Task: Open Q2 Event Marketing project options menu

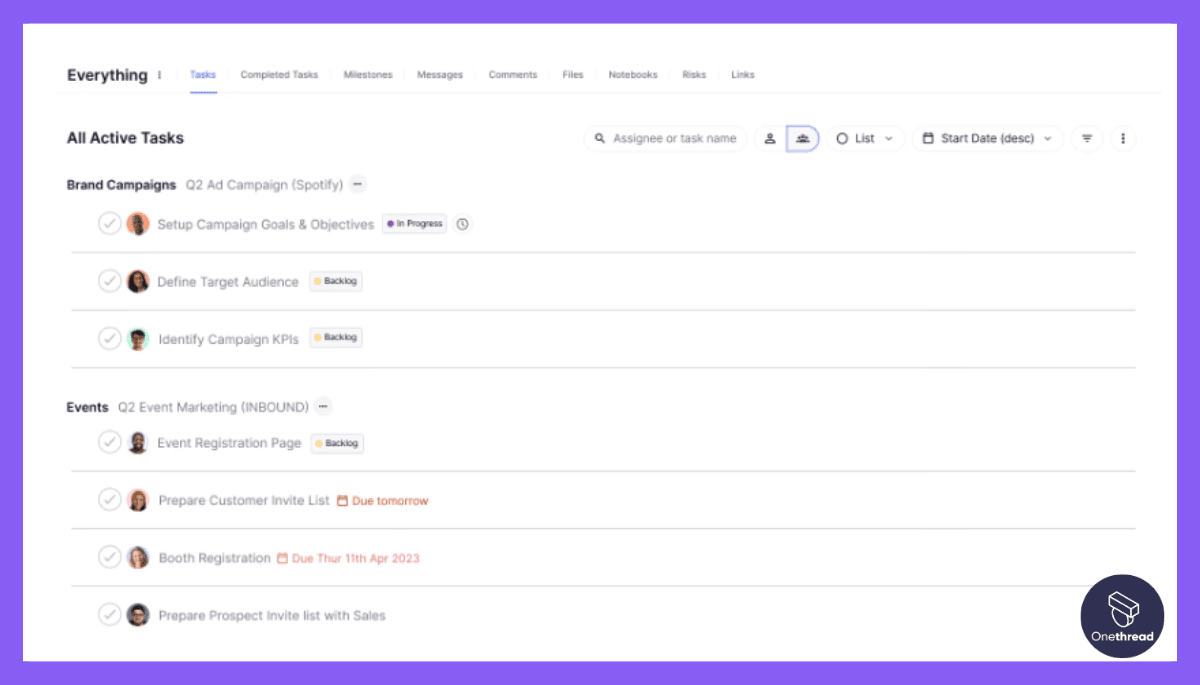Action: [x=322, y=406]
